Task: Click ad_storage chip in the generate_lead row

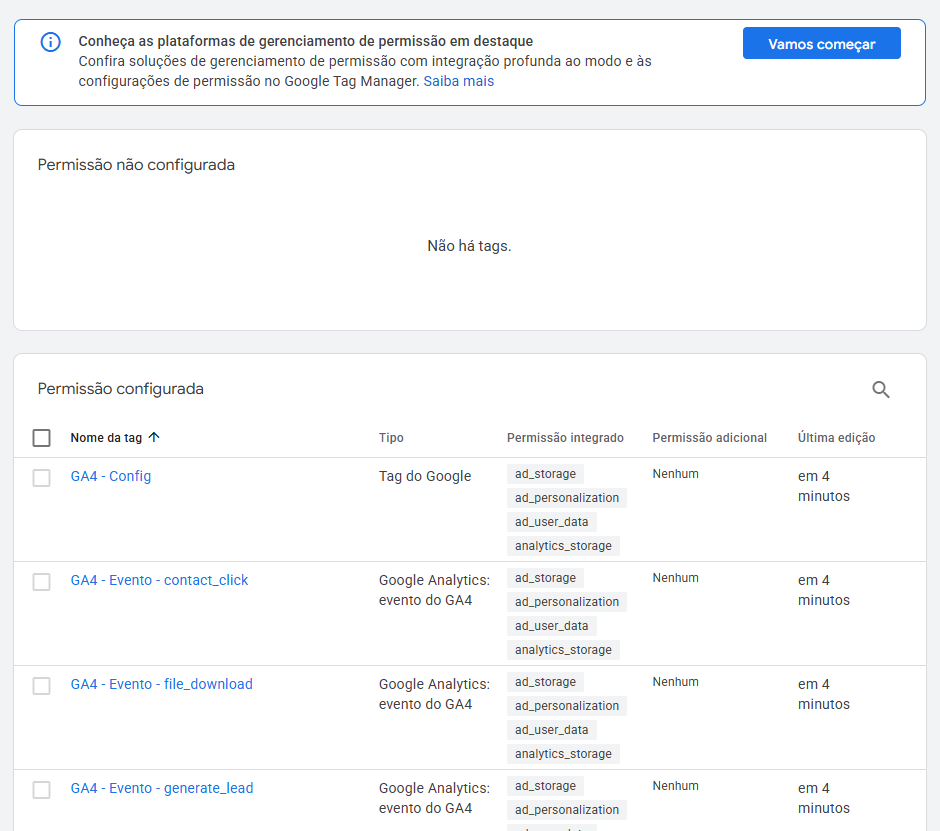Action: (x=545, y=785)
